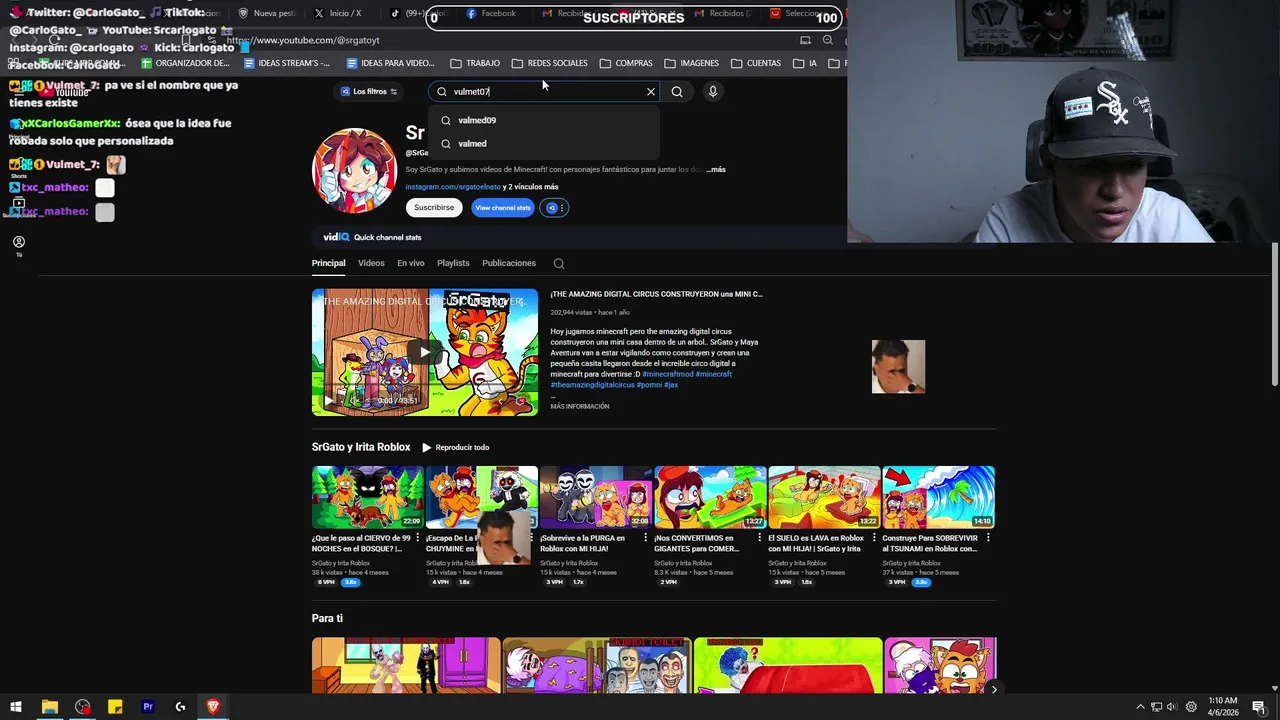Open the IMAGENES bookmarks folder

click(691, 63)
